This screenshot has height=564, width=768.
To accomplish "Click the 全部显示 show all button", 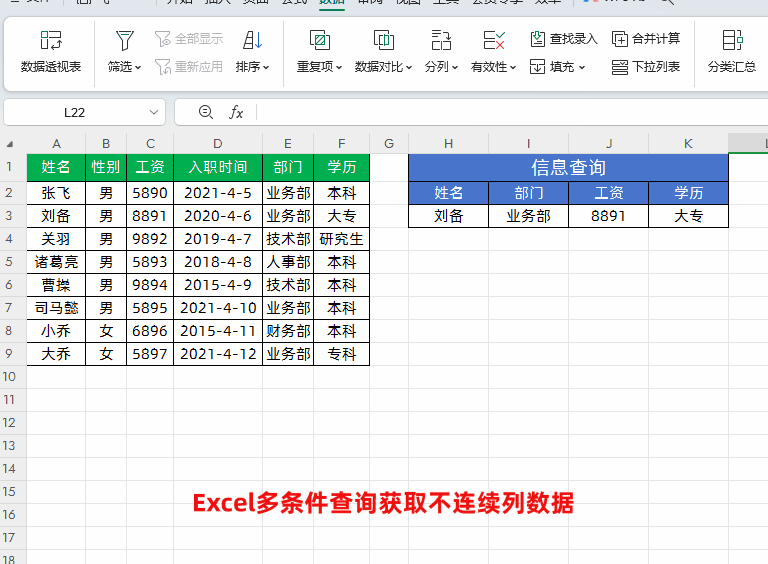I will coord(189,39).
